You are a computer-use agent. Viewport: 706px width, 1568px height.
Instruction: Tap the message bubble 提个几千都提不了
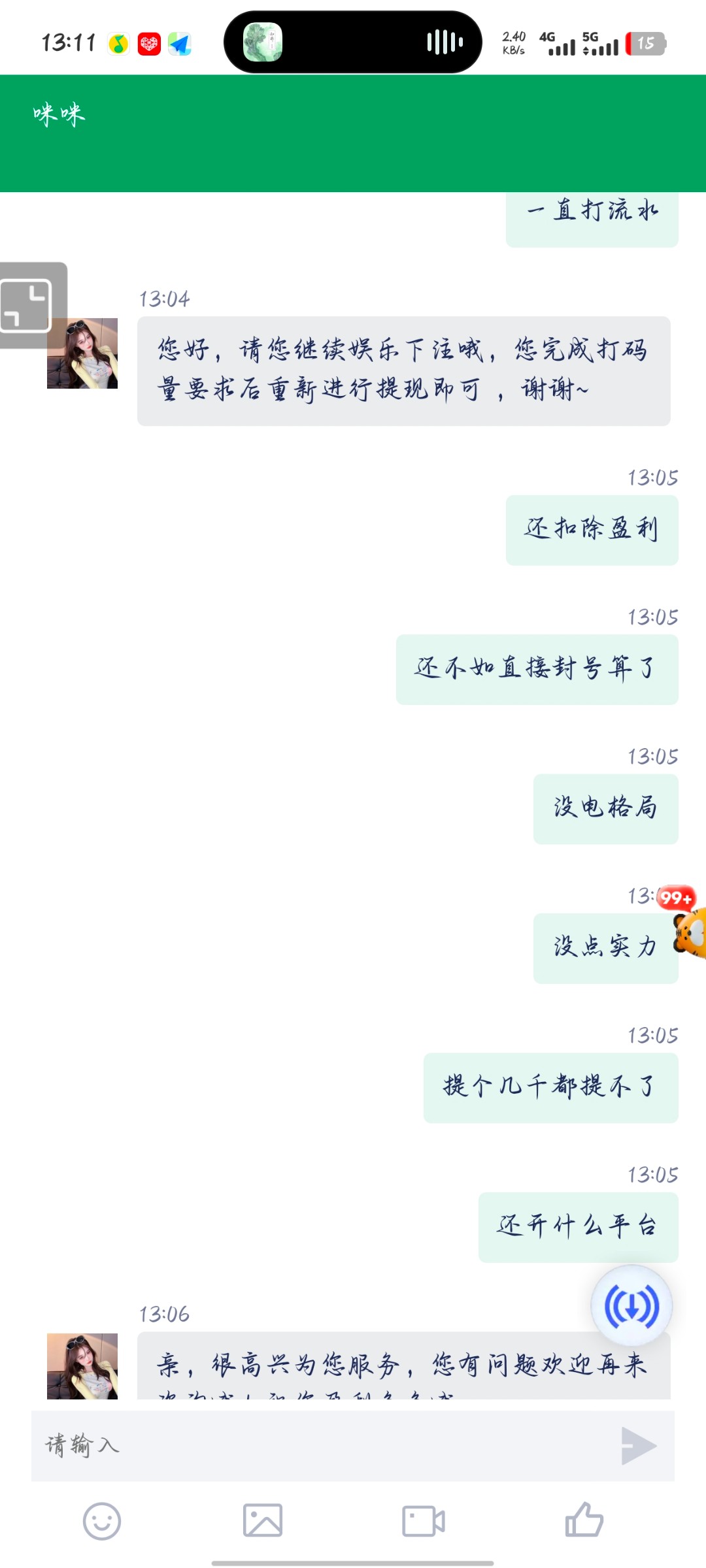[x=551, y=1088]
